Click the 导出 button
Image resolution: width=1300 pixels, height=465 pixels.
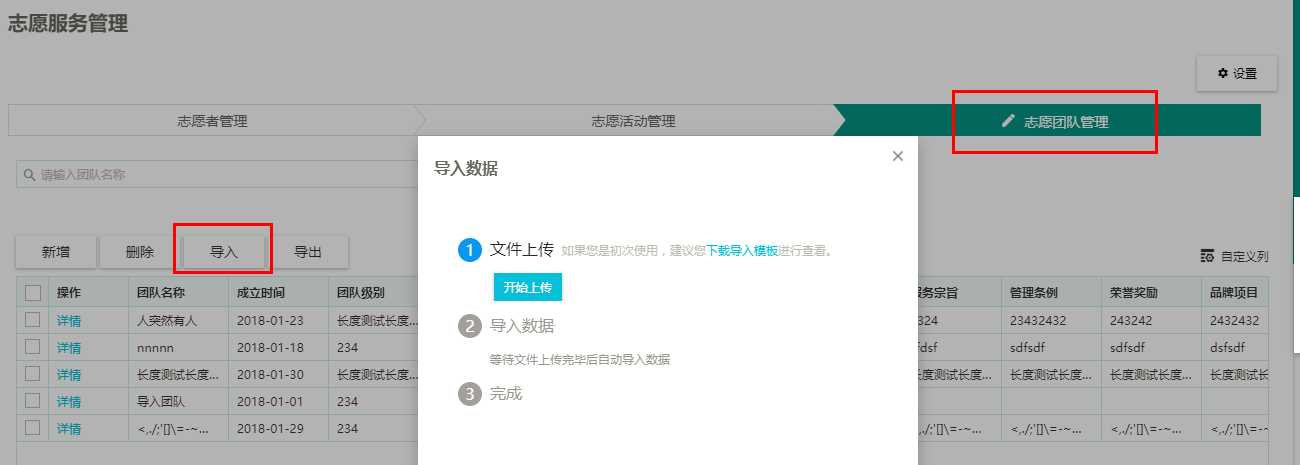[x=308, y=252]
